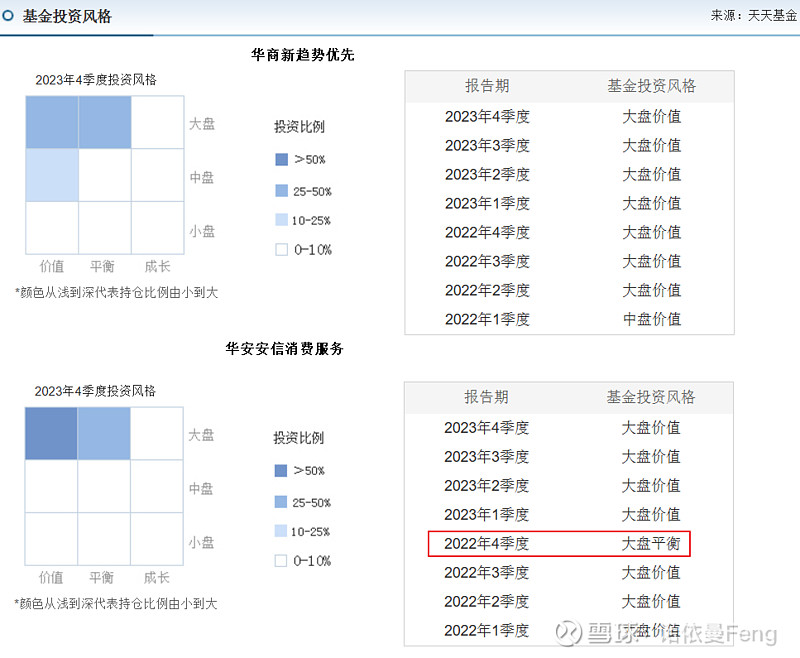Click the 小盘 row label of 华安 grid
The height and width of the screenshot is (658, 800).
point(201,543)
